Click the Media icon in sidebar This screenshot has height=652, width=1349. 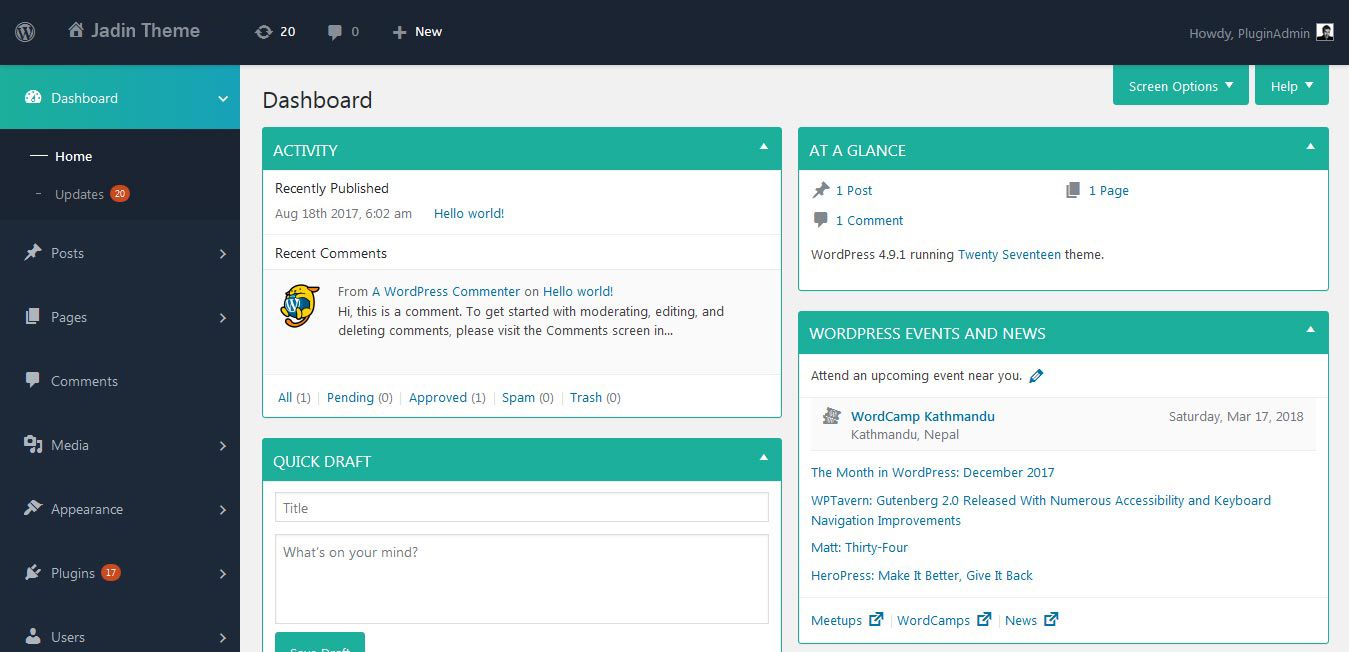pos(33,445)
